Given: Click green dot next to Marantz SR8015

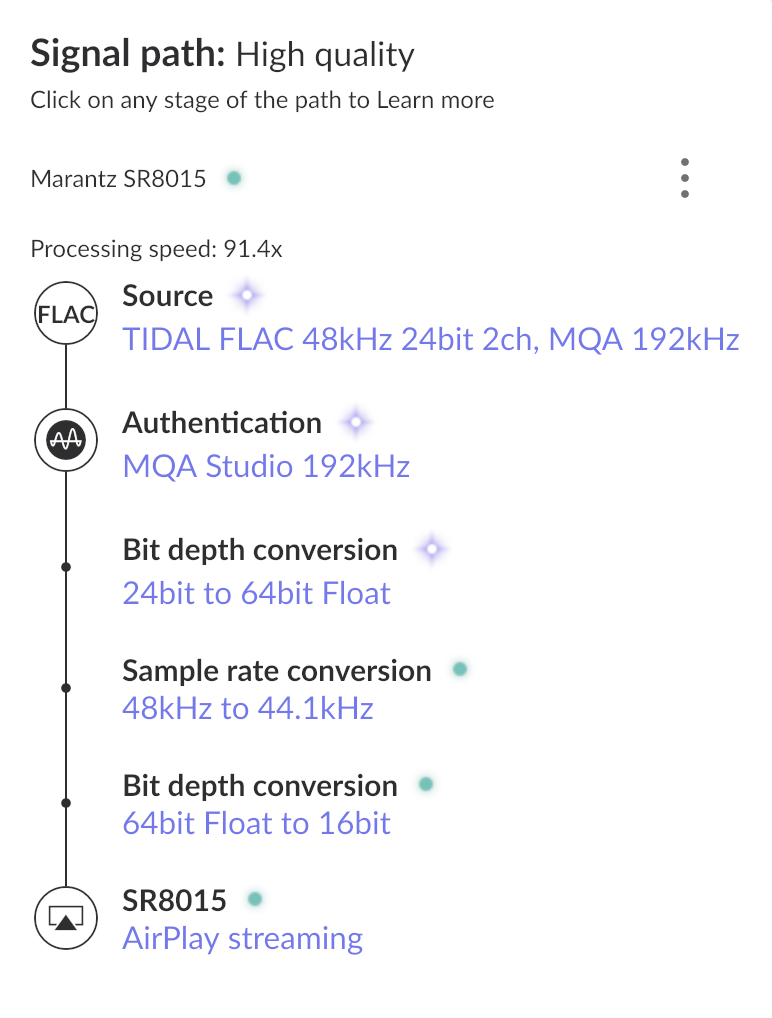Looking at the screenshot, I should coord(233,179).
